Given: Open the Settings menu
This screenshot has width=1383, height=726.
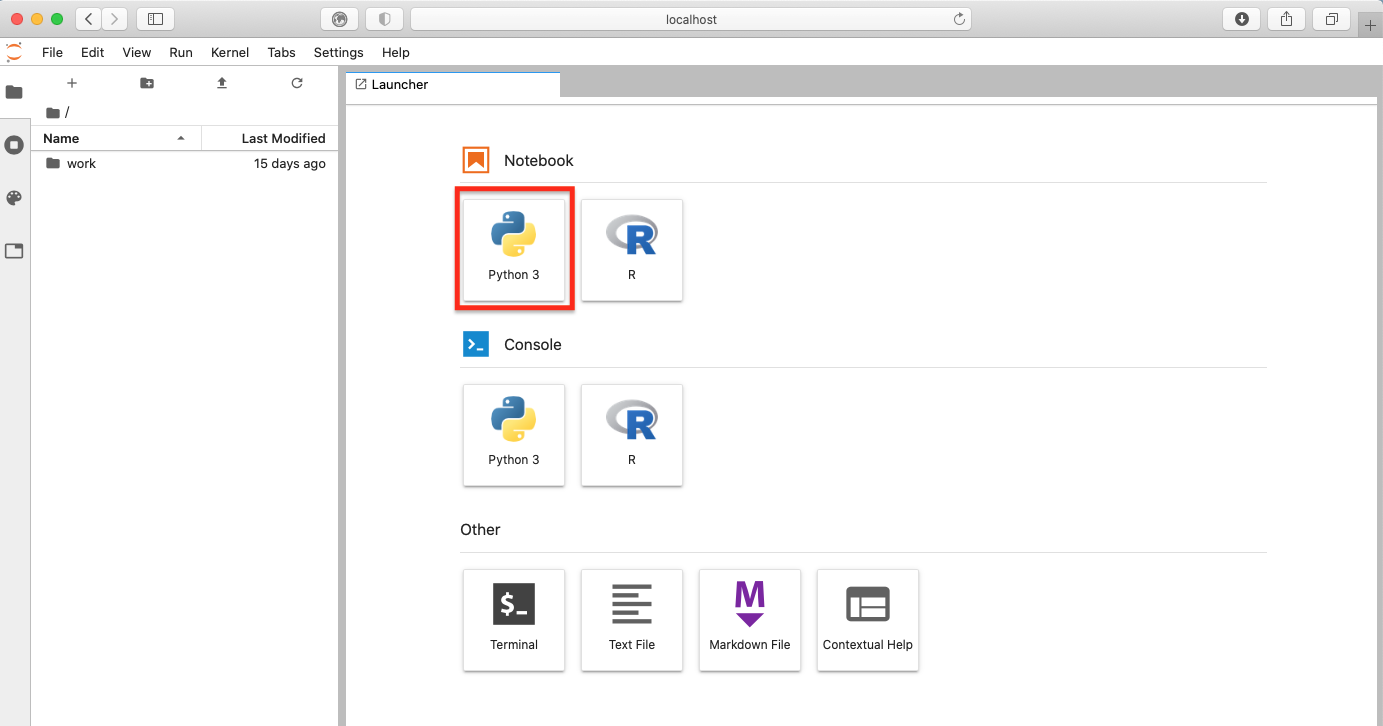Looking at the screenshot, I should pos(338,52).
